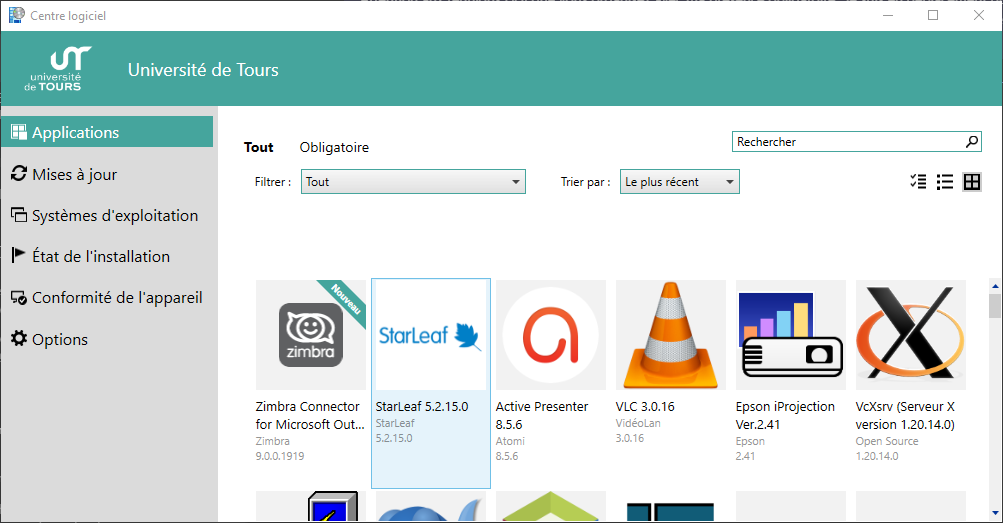This screenshot has width=1003, height=523.
Task: Minimize the Centre logiciel window
Action: [888, 15]
